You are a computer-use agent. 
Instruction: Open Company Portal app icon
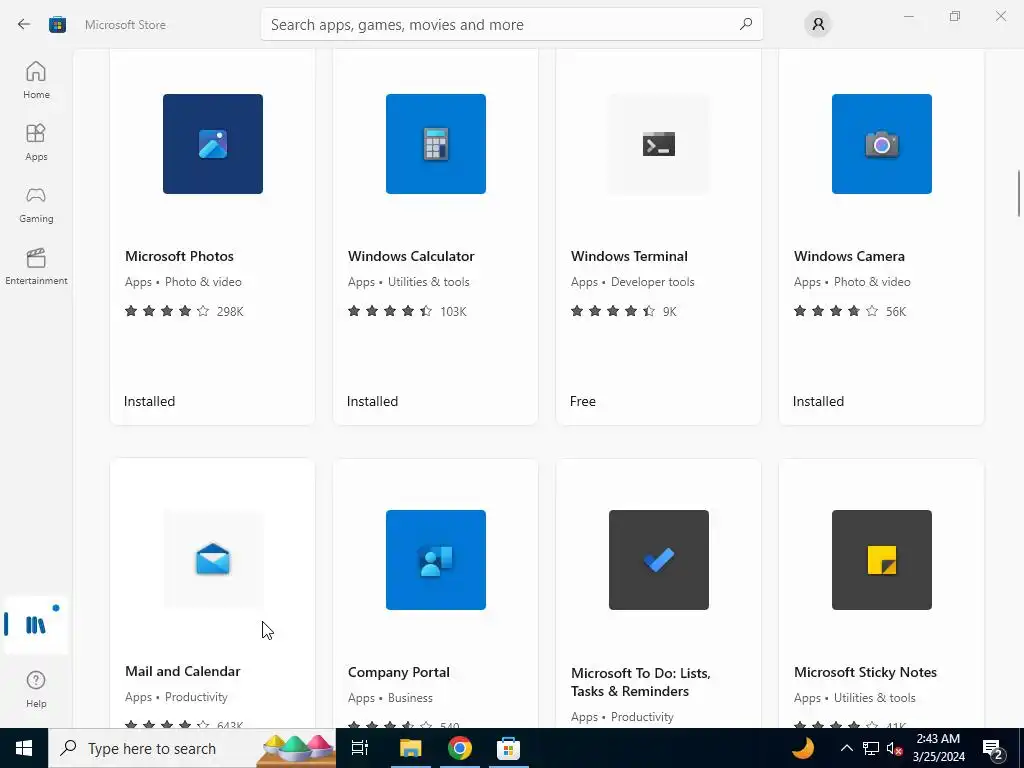click(436, 560)
